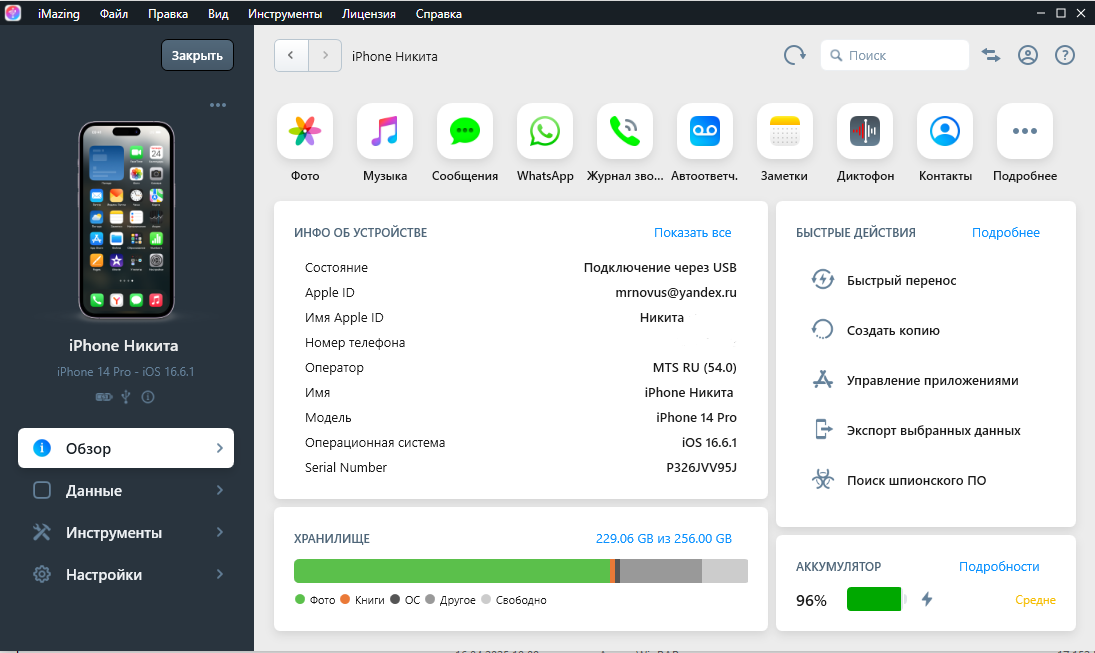Open the WhatsApp icon
This screenshot has height=653, width=1095.
pos(545,131)
